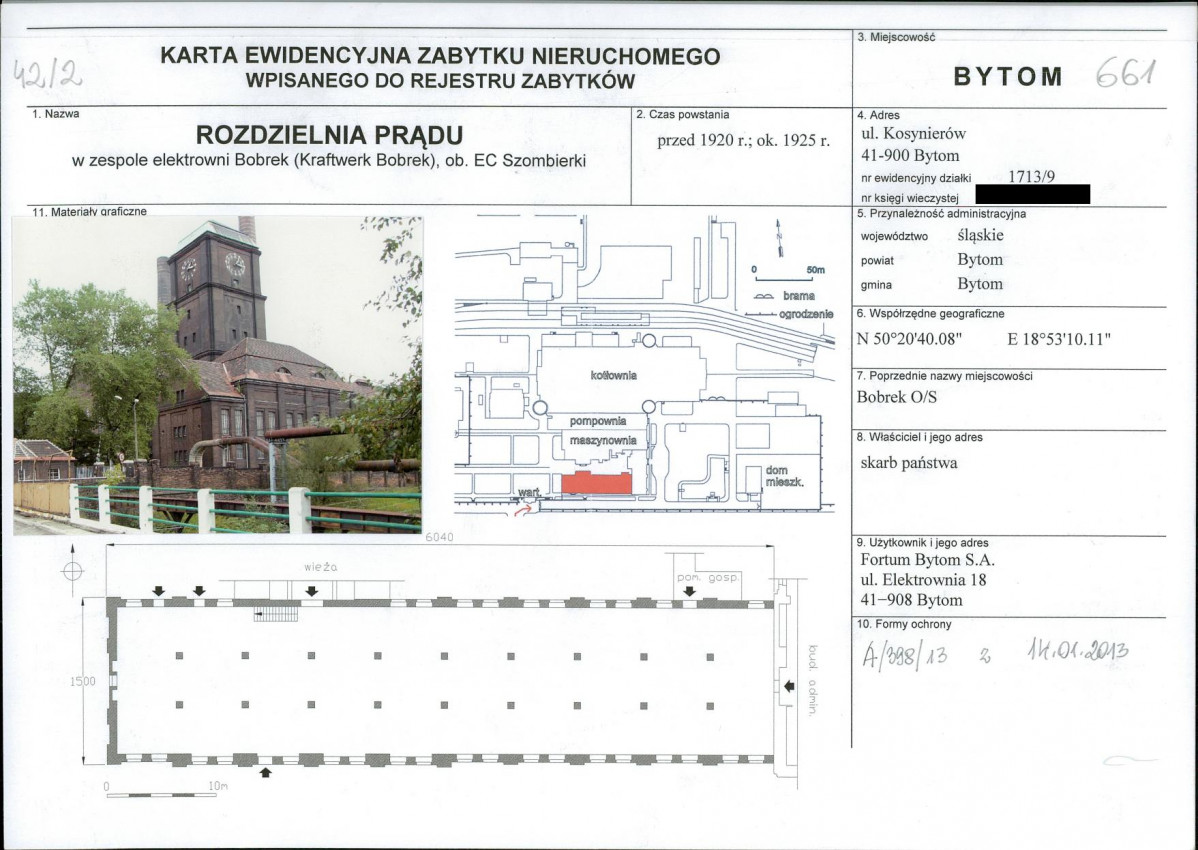Click the red entrance arrow near "wart."
This screenshot has height=850, width=1198.
point(519,512)
